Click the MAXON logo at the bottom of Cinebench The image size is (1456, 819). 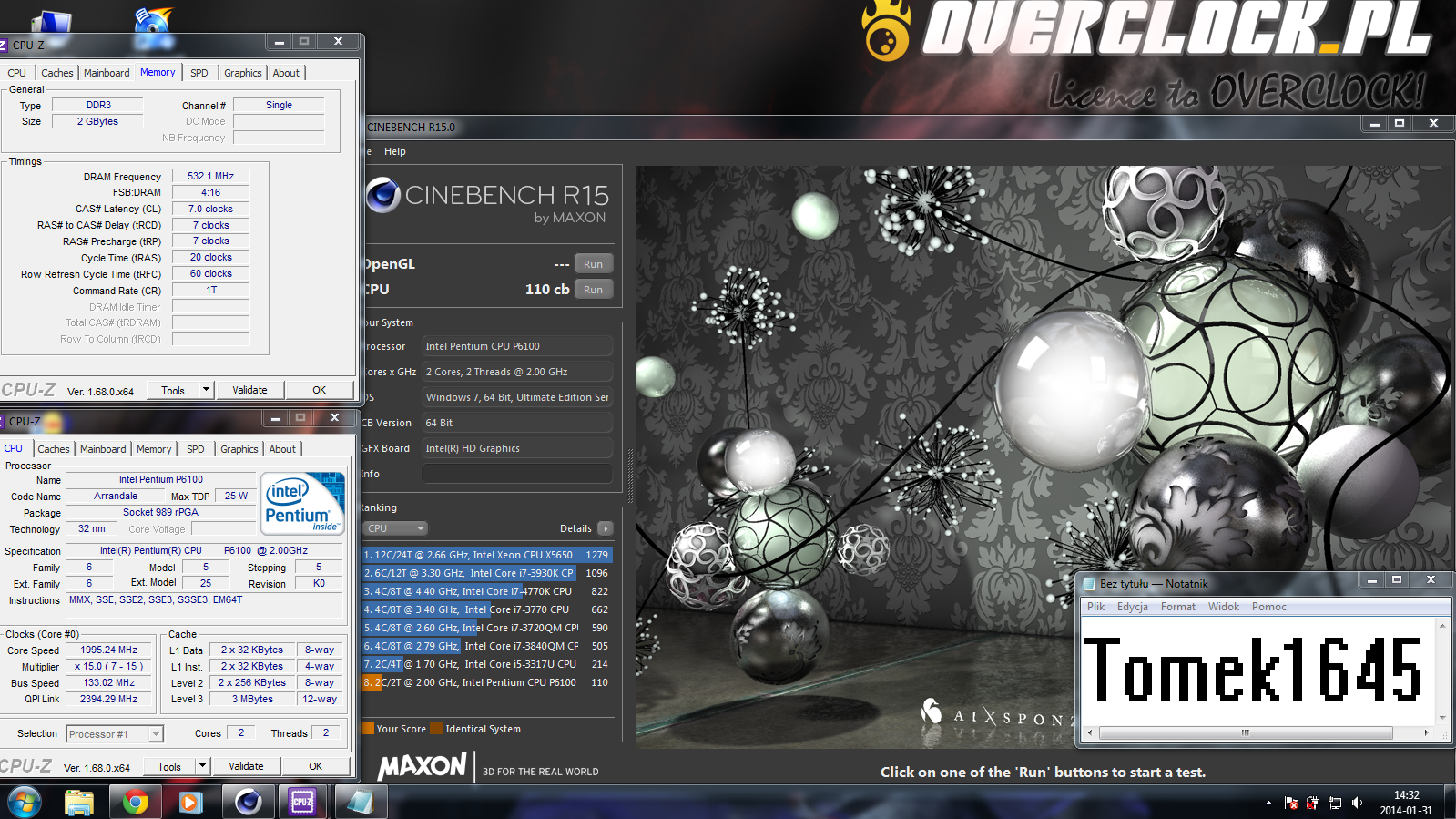pos(423,767)
